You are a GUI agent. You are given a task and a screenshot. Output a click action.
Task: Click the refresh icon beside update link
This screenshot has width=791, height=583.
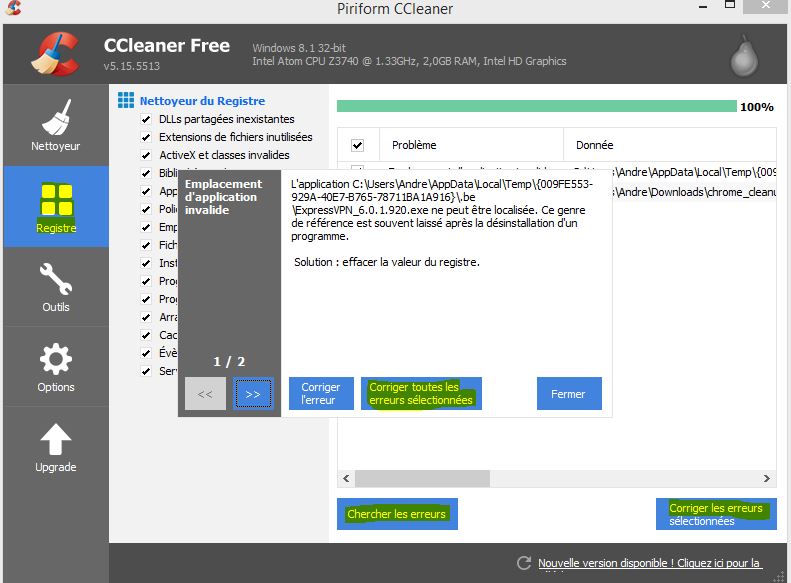click(523, 564)
